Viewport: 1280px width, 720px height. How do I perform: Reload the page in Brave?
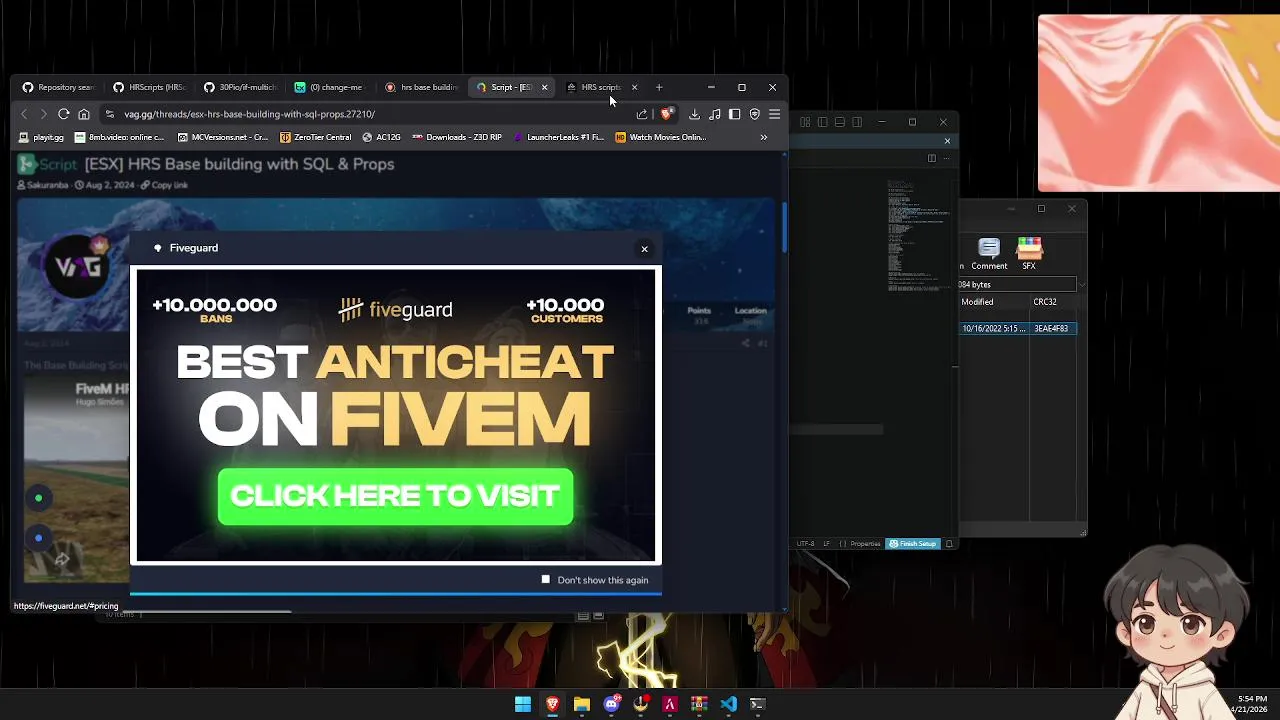pos(63,114)
